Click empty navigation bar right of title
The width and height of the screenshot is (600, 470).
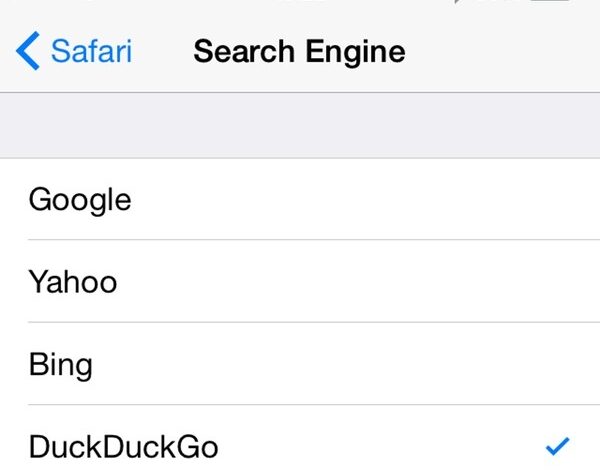pyautogui.click(x=500, y=51)
